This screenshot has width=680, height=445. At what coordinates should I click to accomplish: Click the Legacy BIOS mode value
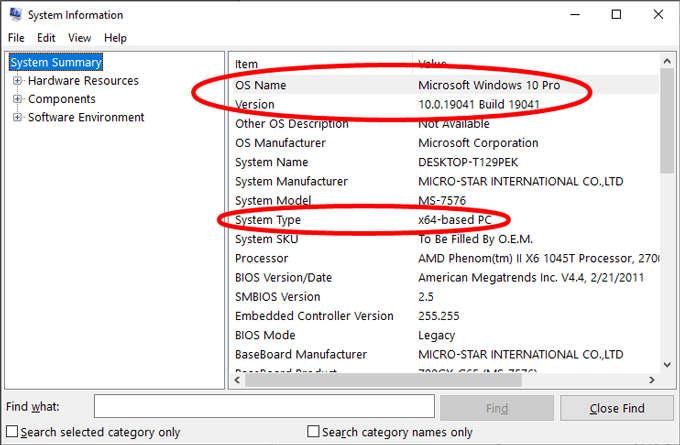point(436,335)
